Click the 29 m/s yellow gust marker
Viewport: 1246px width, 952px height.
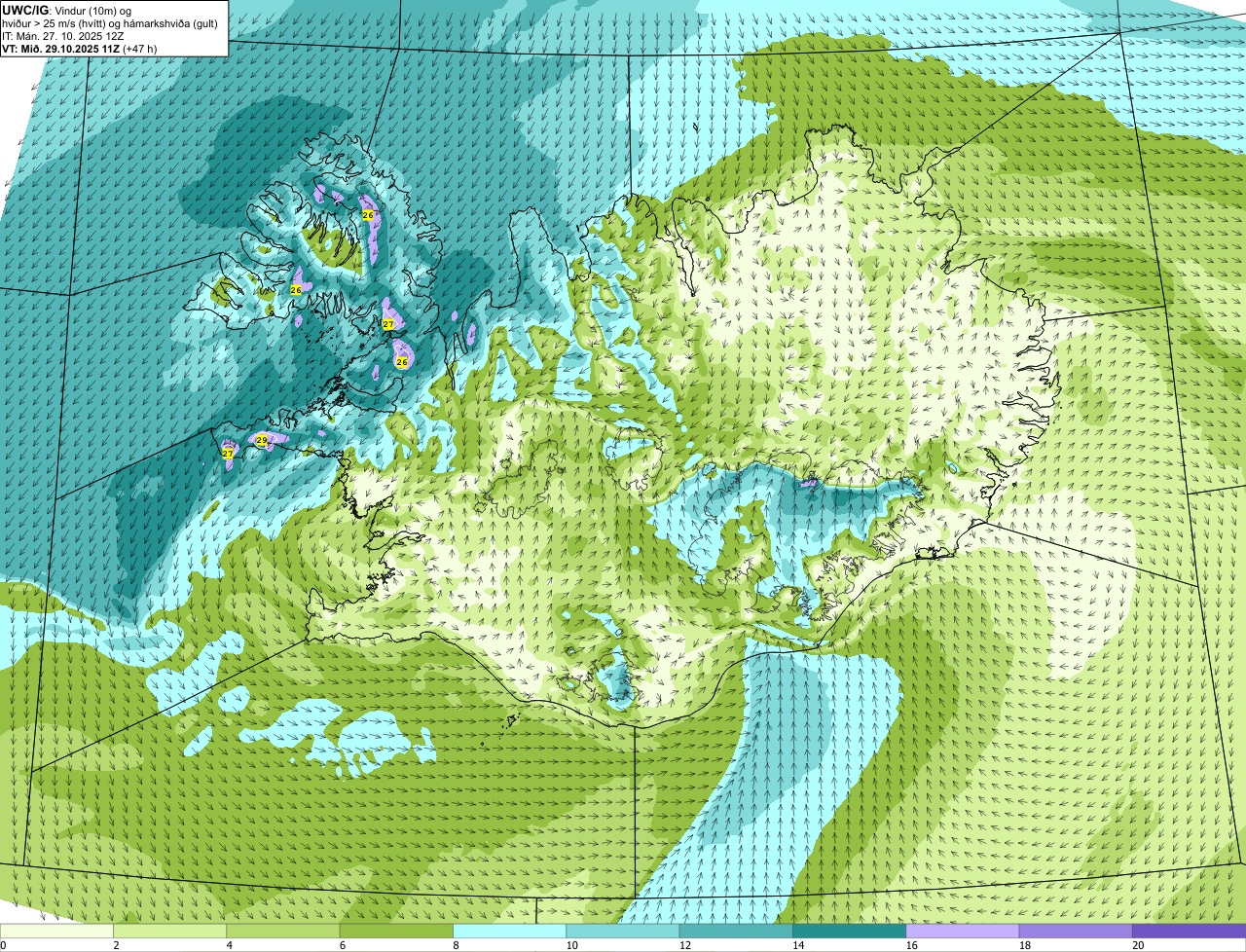[261, 441]
